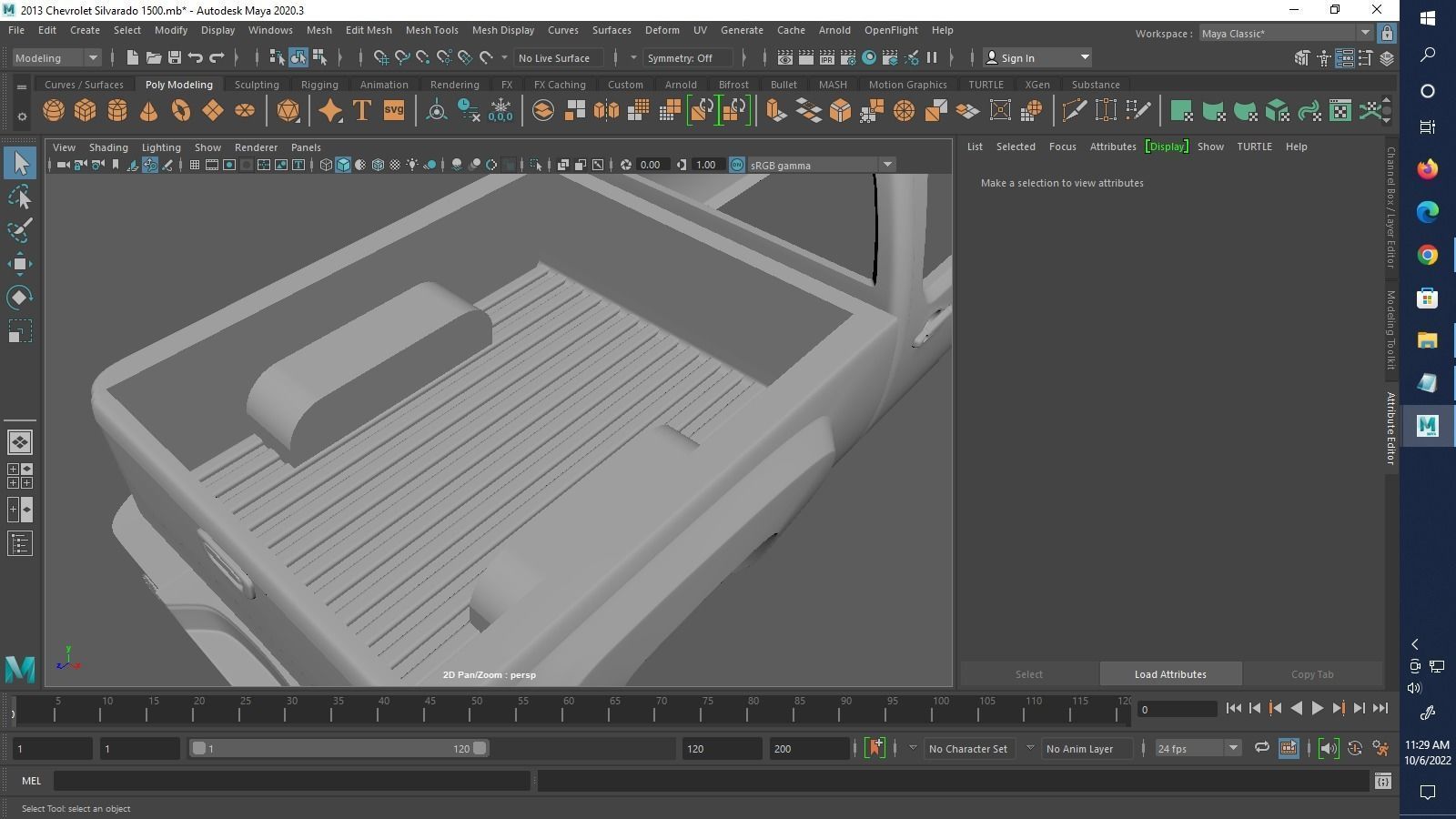Click the current frame field showing 0
The width and height of the screenshot is (1456, 819).
[1178, 709]
